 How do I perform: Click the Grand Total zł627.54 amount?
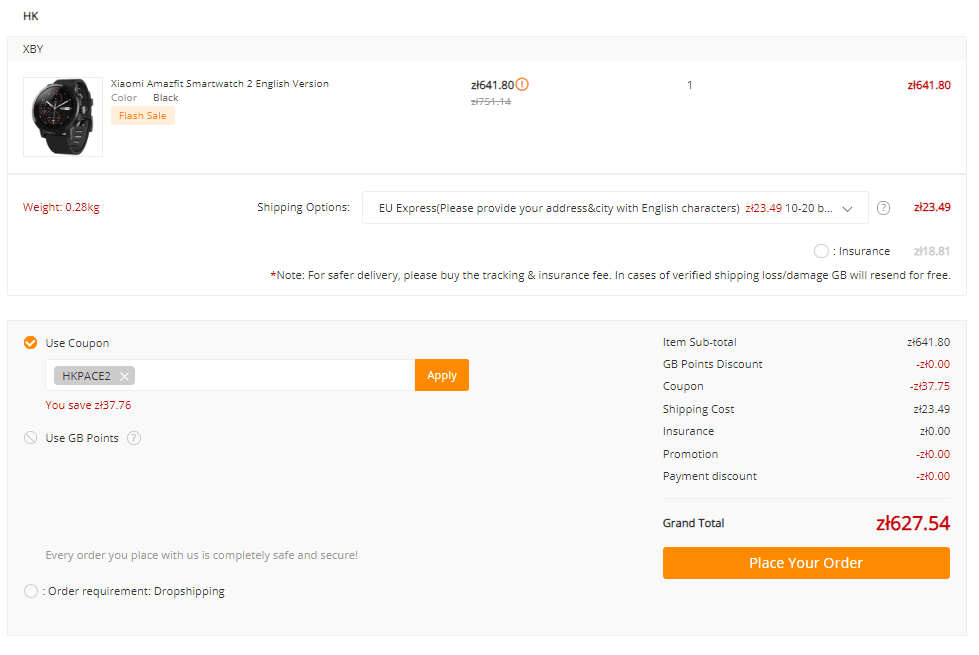click(x=913, y=523)
